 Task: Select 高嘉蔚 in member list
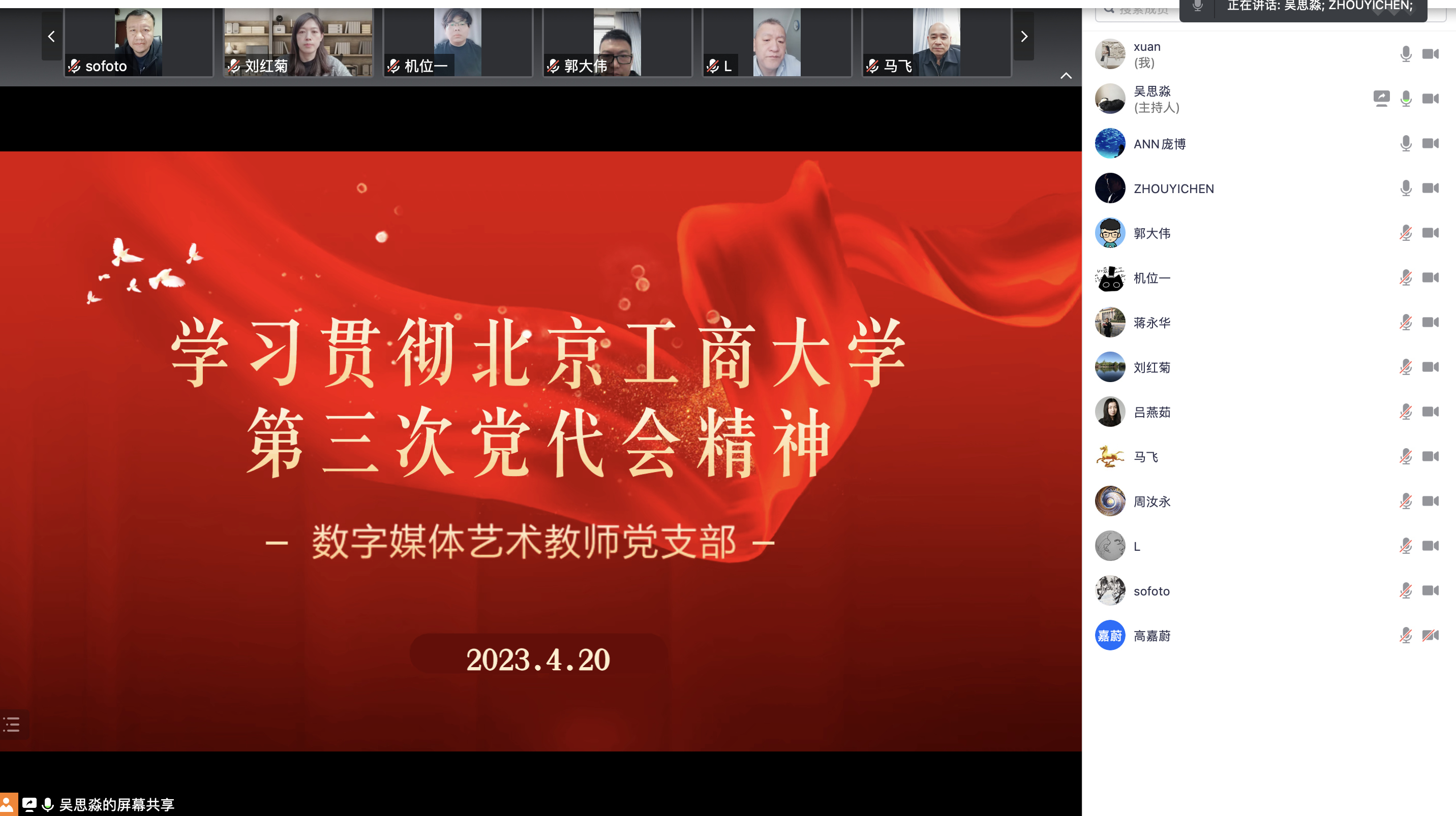pos(1269,635)
